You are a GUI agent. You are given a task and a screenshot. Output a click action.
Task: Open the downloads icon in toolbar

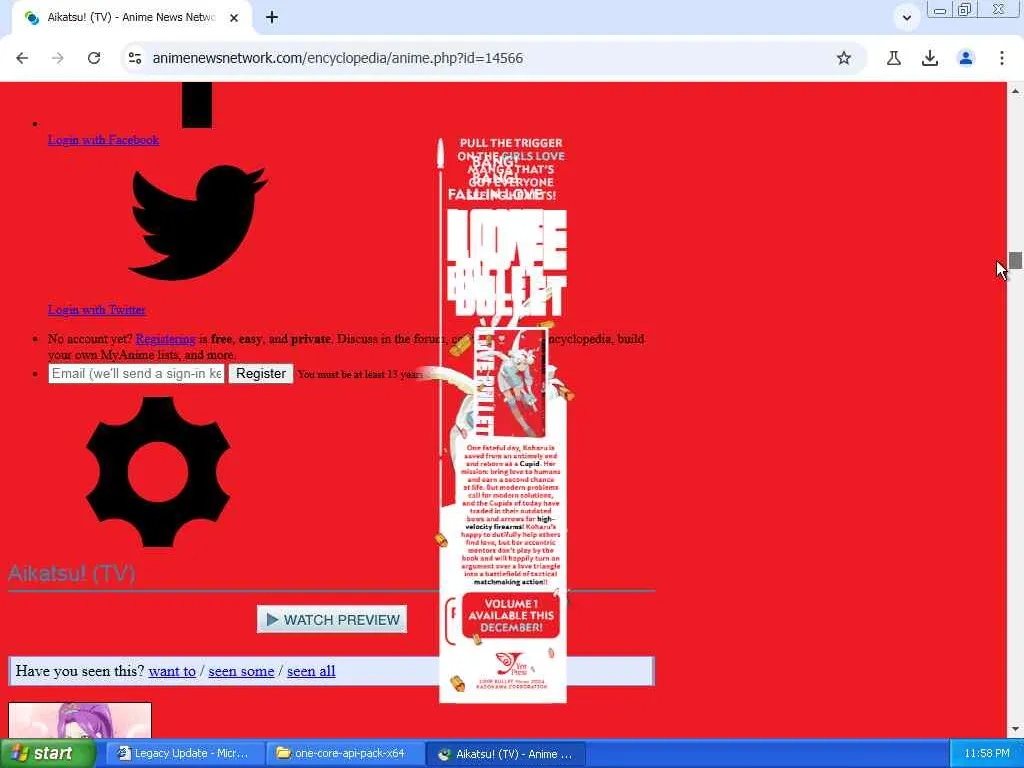click(930, 58)
